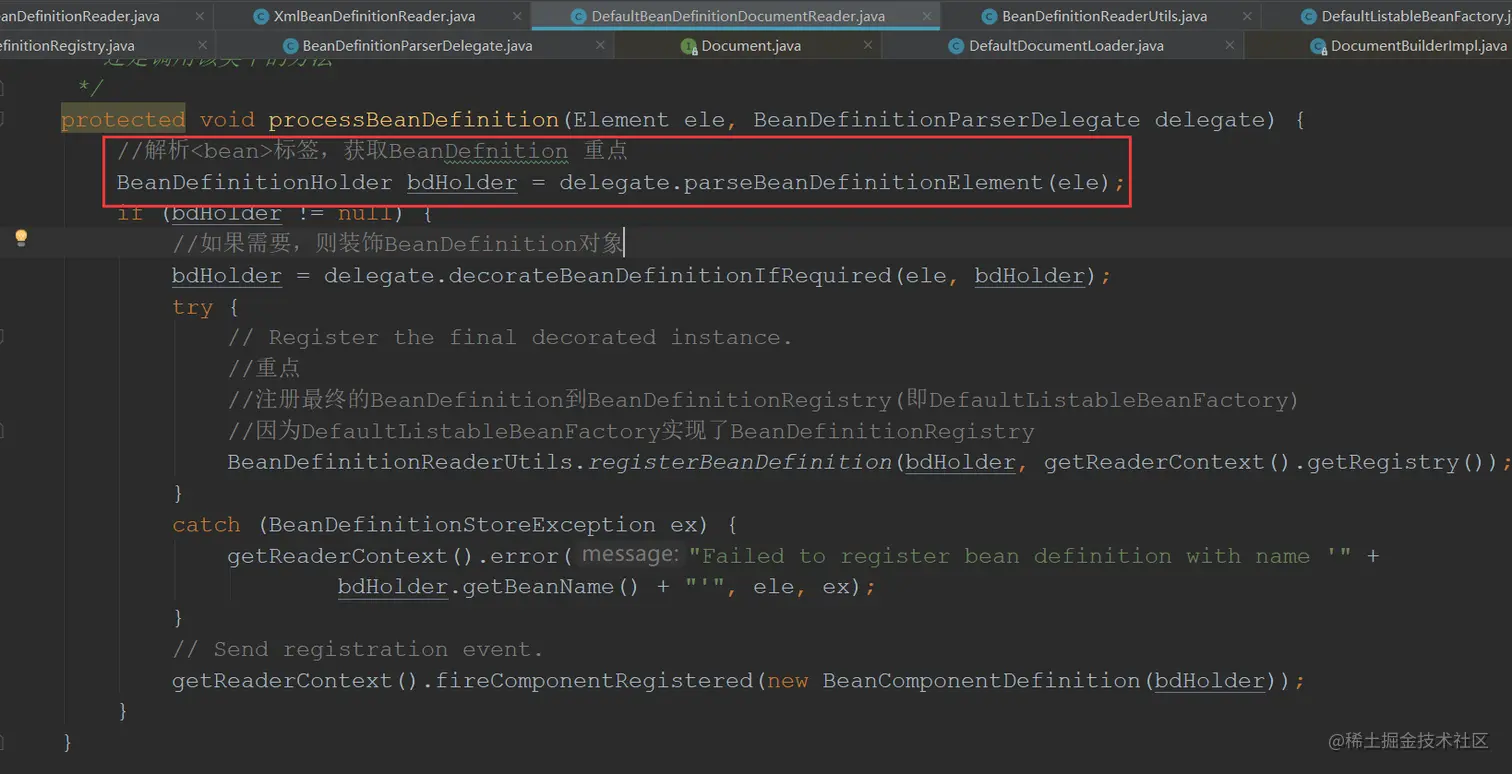Collapse the processBeanDefinition method fold marker

pyautogui.click(x=3, y=119)
